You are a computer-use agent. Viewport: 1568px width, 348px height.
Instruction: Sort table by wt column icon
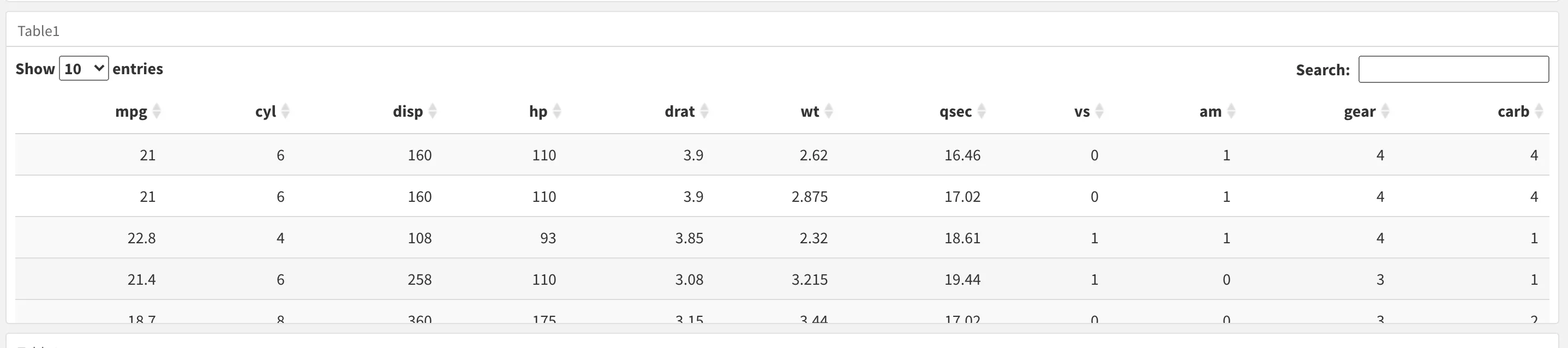point(828,111)
